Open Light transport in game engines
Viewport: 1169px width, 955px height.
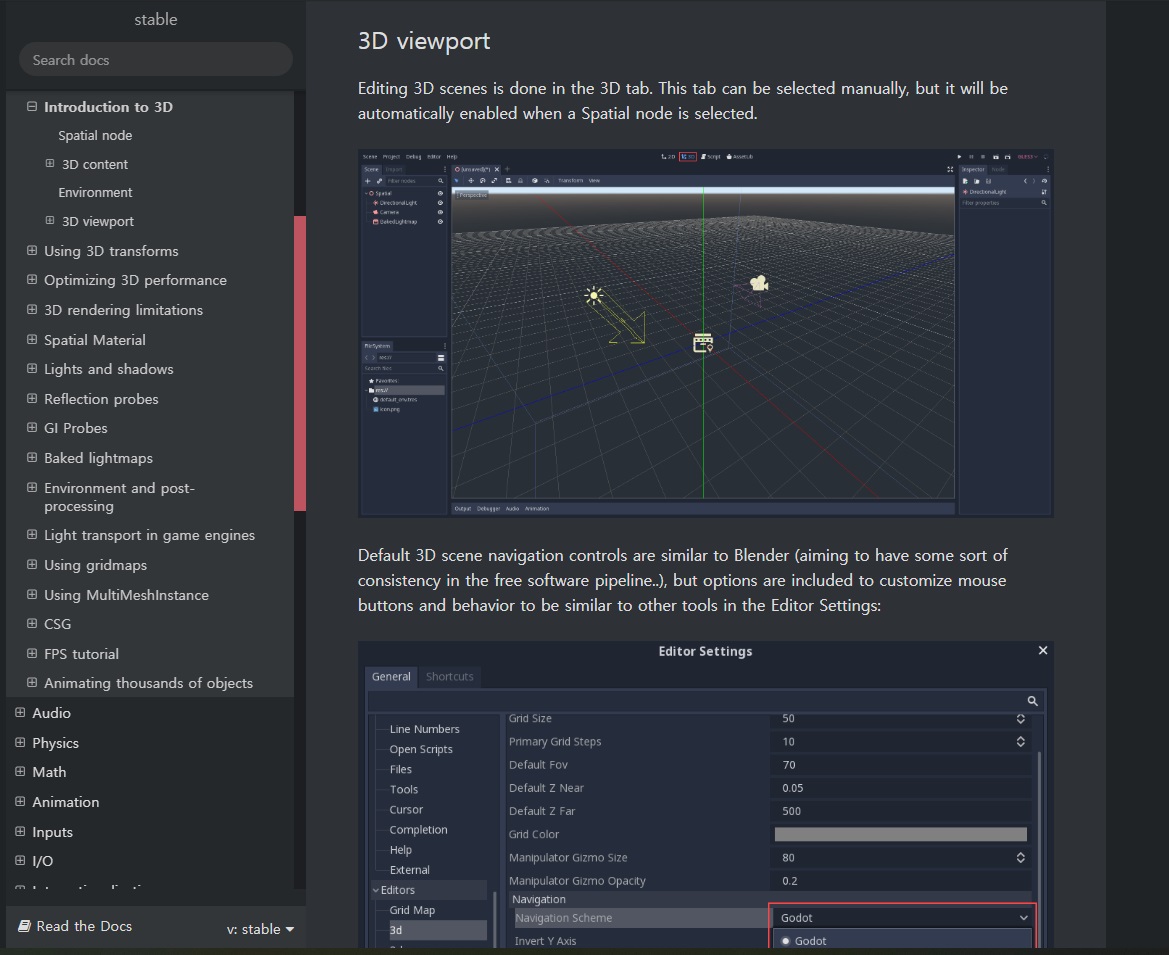tap(149, 535)
